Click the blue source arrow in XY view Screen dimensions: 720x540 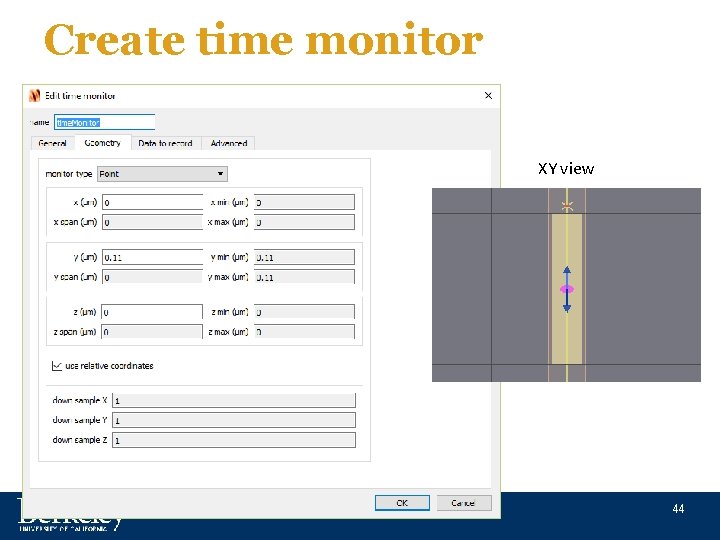[x=567, y=289]
